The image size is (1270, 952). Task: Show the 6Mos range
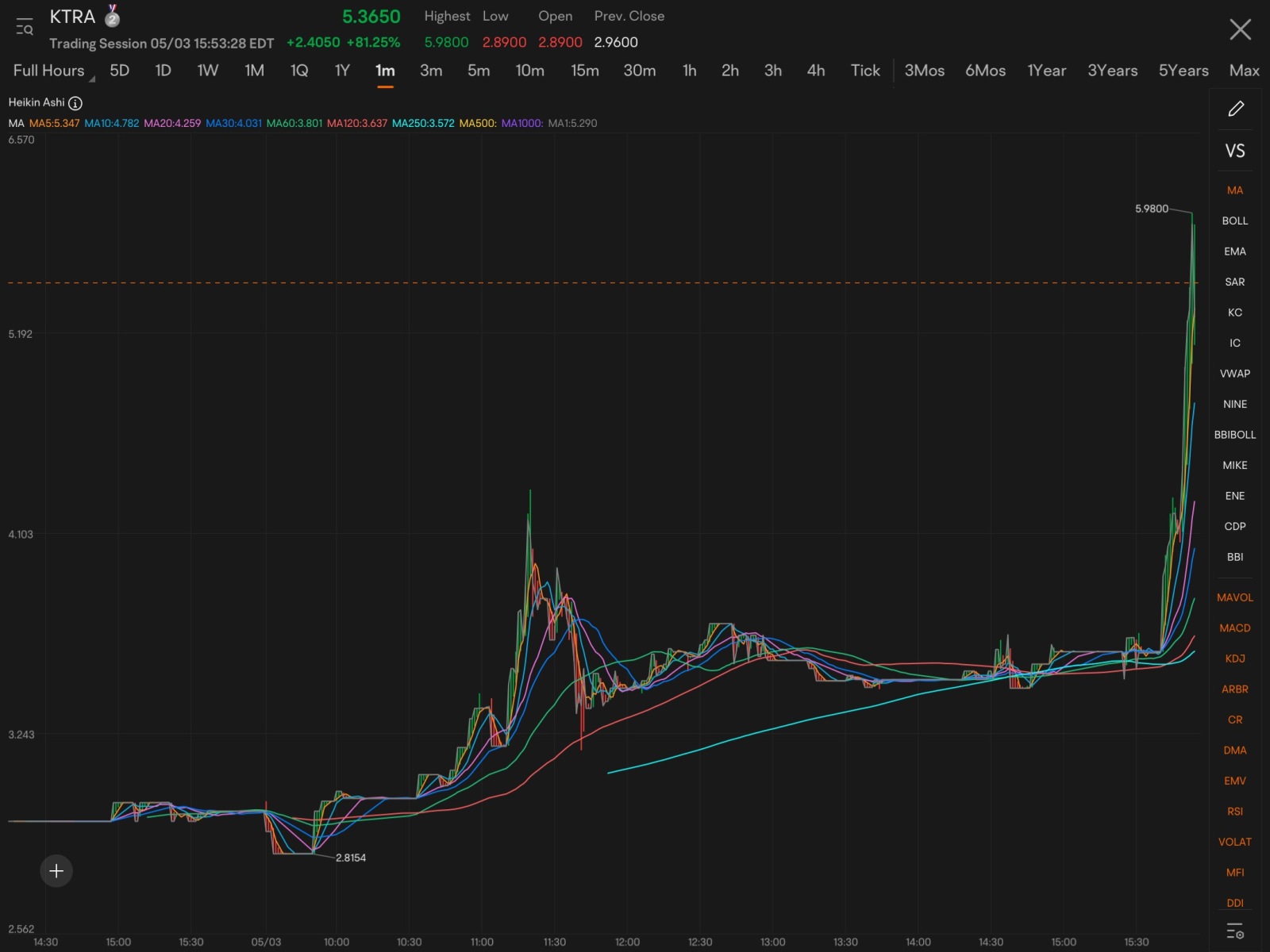coord(985,71)
